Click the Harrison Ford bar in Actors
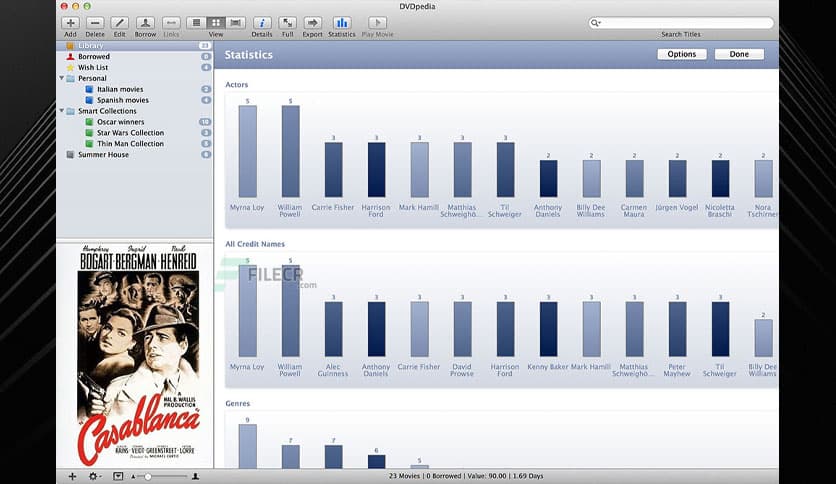 pos(376,170)
